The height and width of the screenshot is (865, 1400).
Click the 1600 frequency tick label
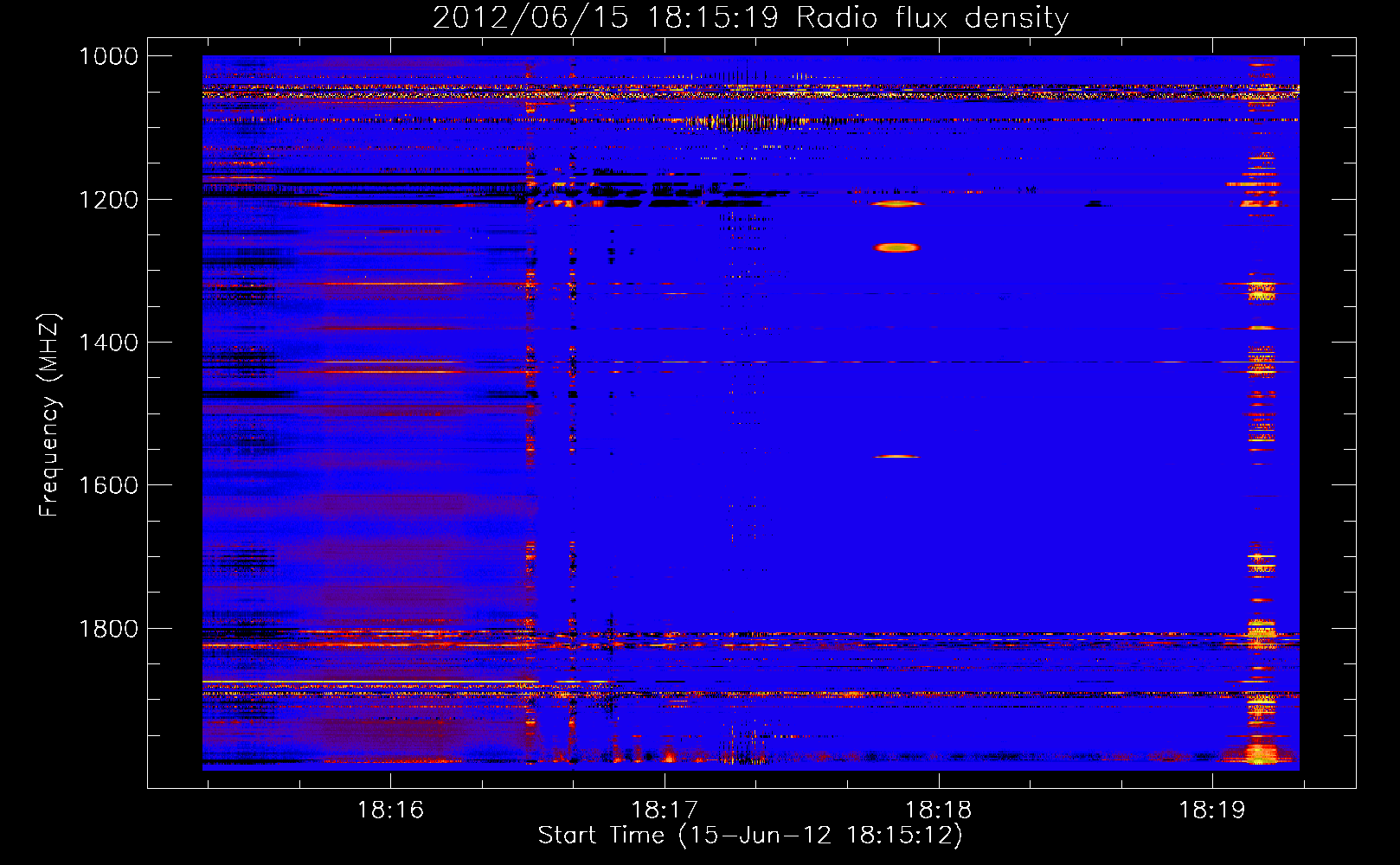(x=108, y=485)
